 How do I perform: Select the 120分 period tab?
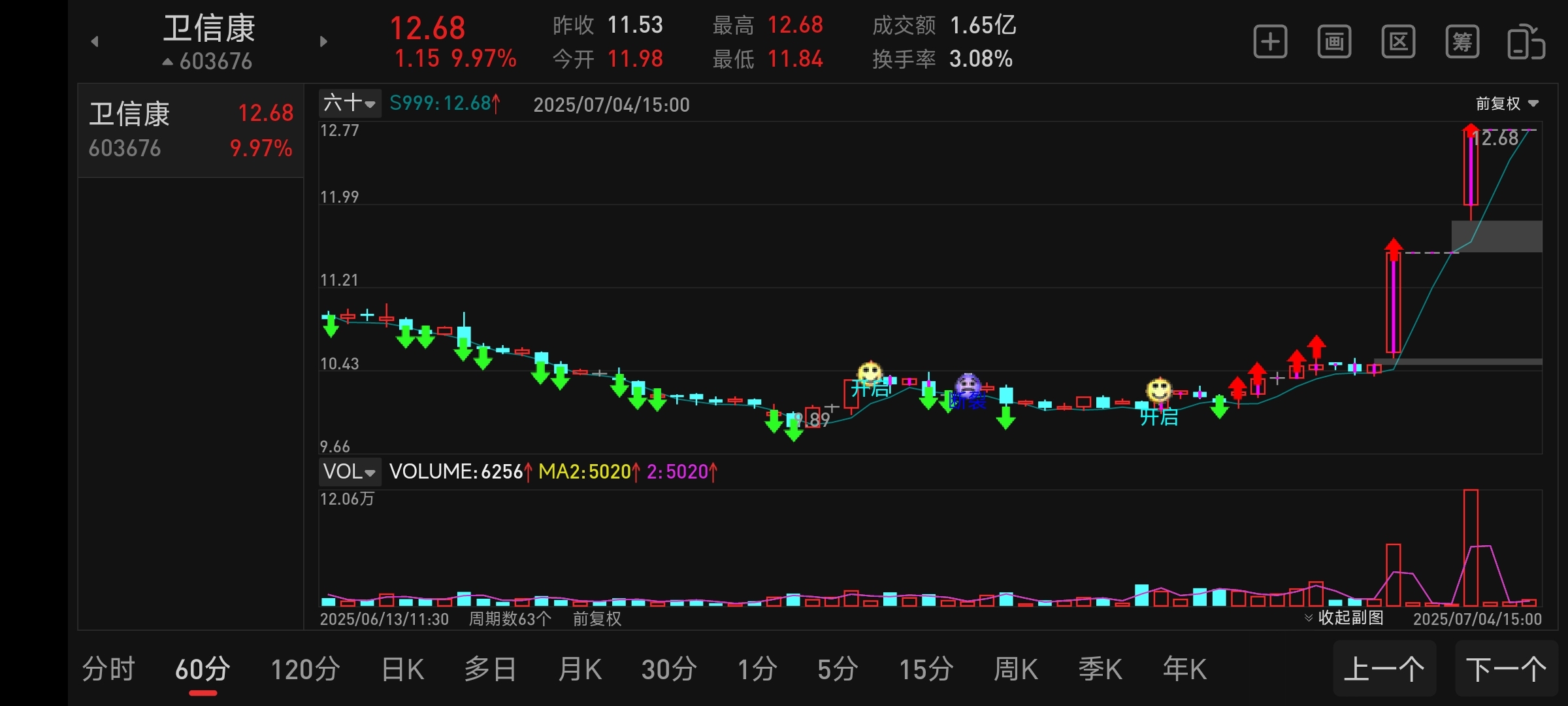click(x=305, y=669)
